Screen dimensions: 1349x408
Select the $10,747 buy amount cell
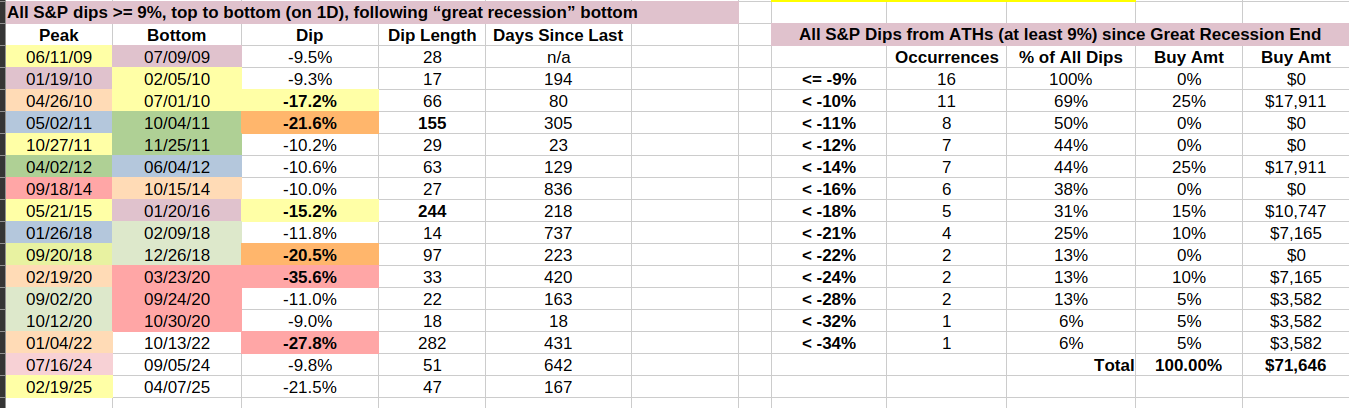[1294, 211]
